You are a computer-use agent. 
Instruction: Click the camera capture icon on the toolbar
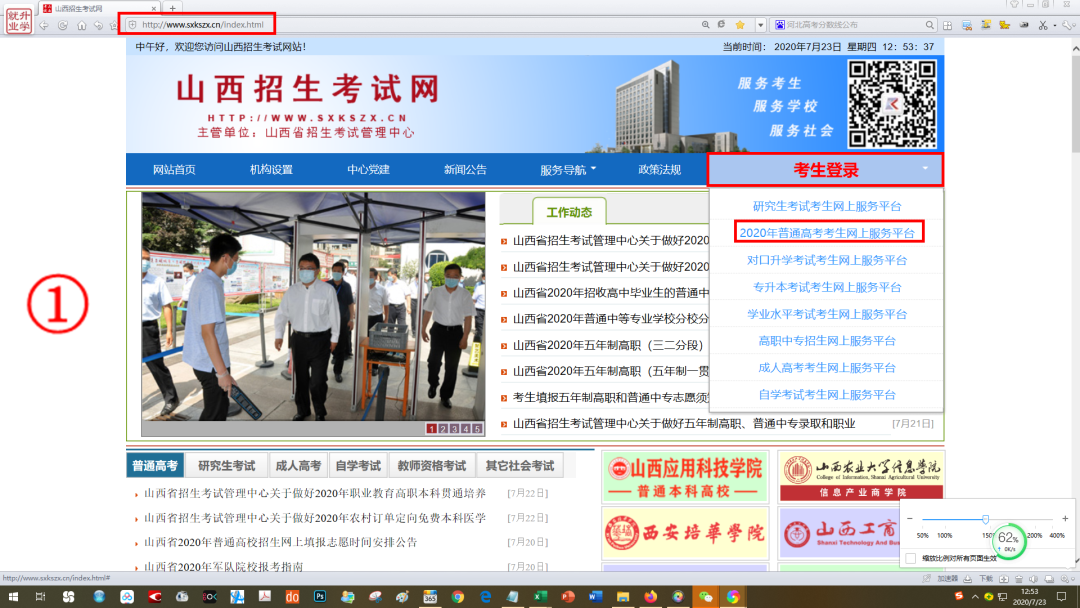click(1025, 25)
